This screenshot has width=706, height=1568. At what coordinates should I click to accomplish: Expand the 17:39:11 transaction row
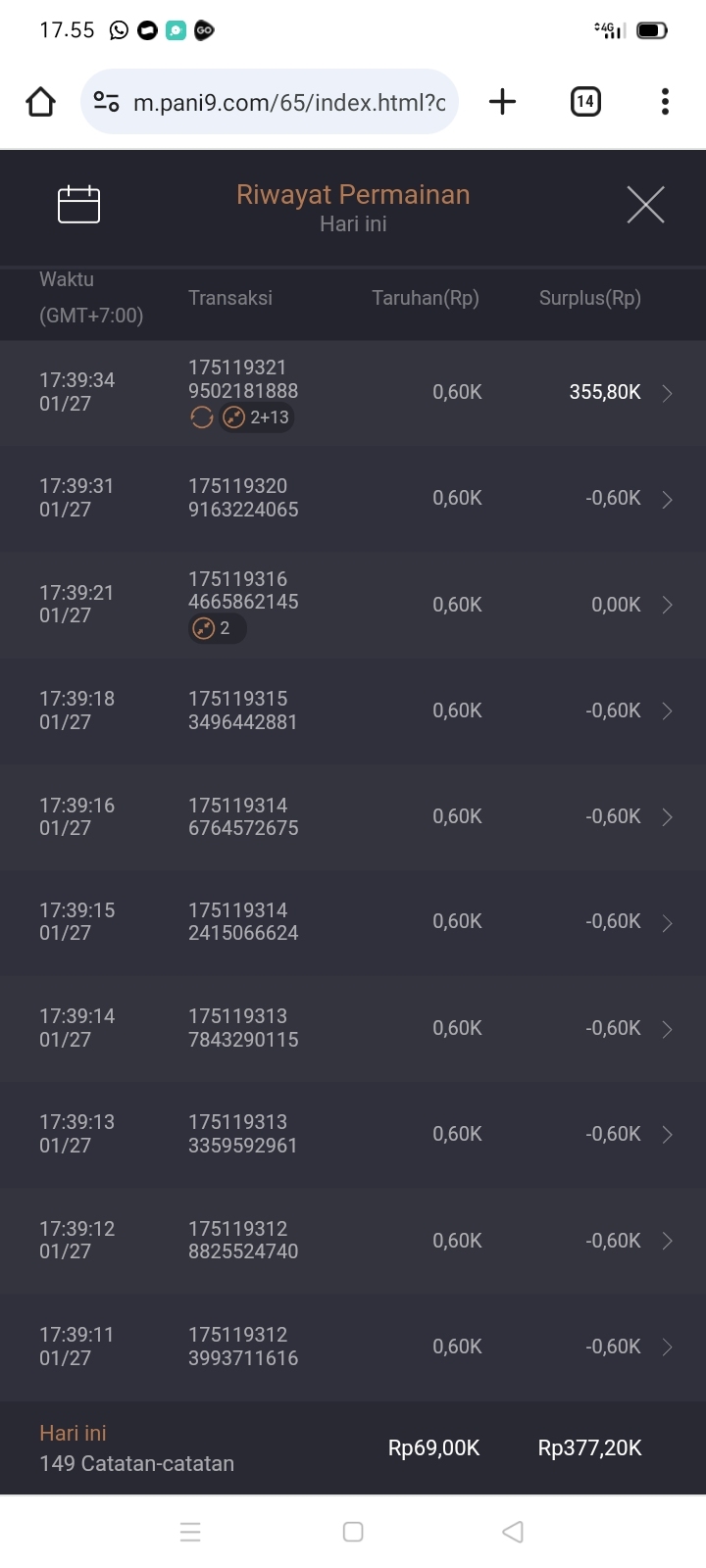click(667, 1347)
